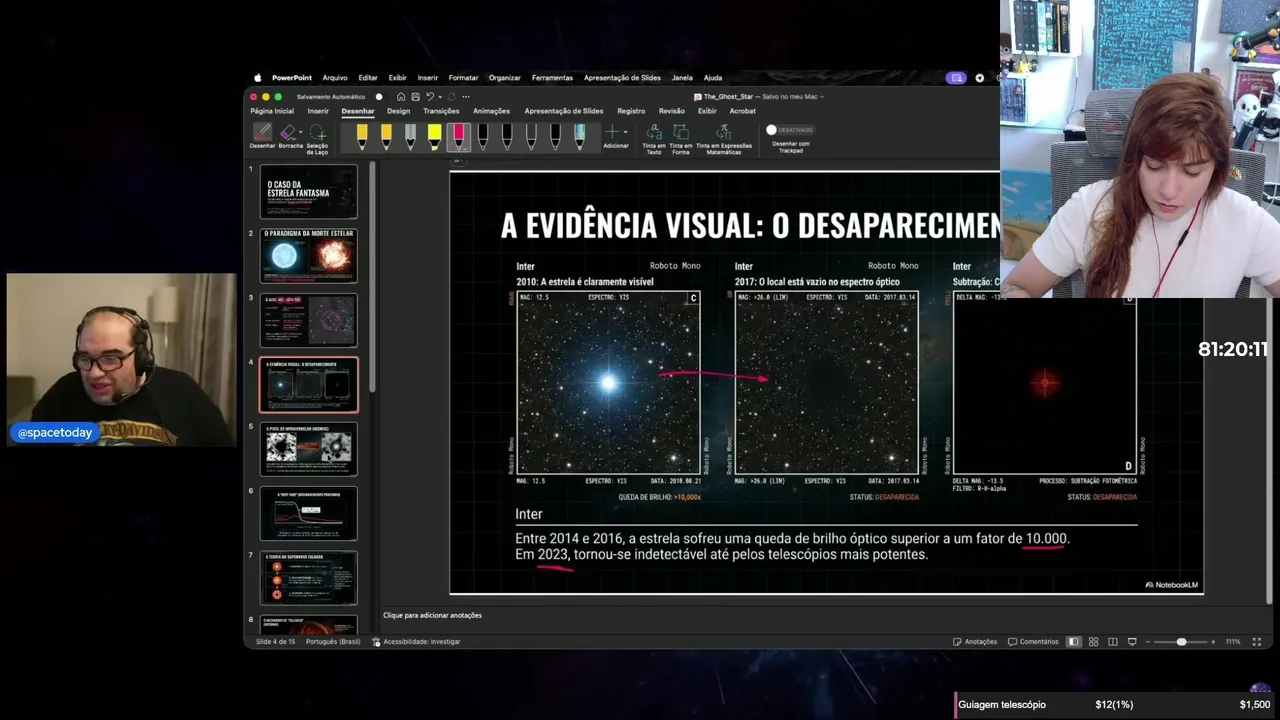Click the Português (Brasil) language indicator
Viewport: 1280px width, 720px height.
point(333,641)
